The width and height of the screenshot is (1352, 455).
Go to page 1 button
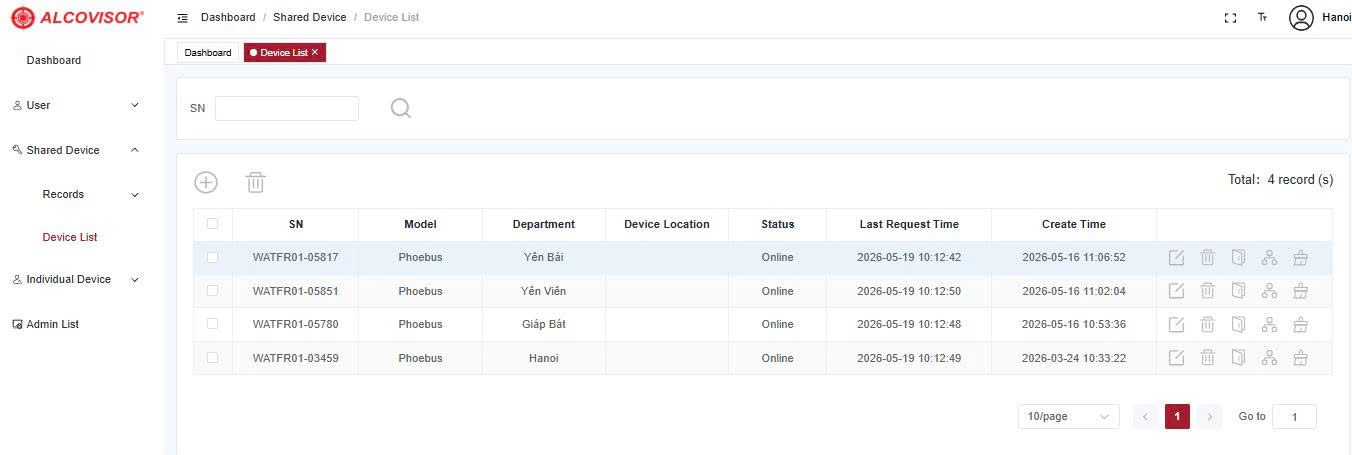pyautogui.click(x=1178, y=416)
